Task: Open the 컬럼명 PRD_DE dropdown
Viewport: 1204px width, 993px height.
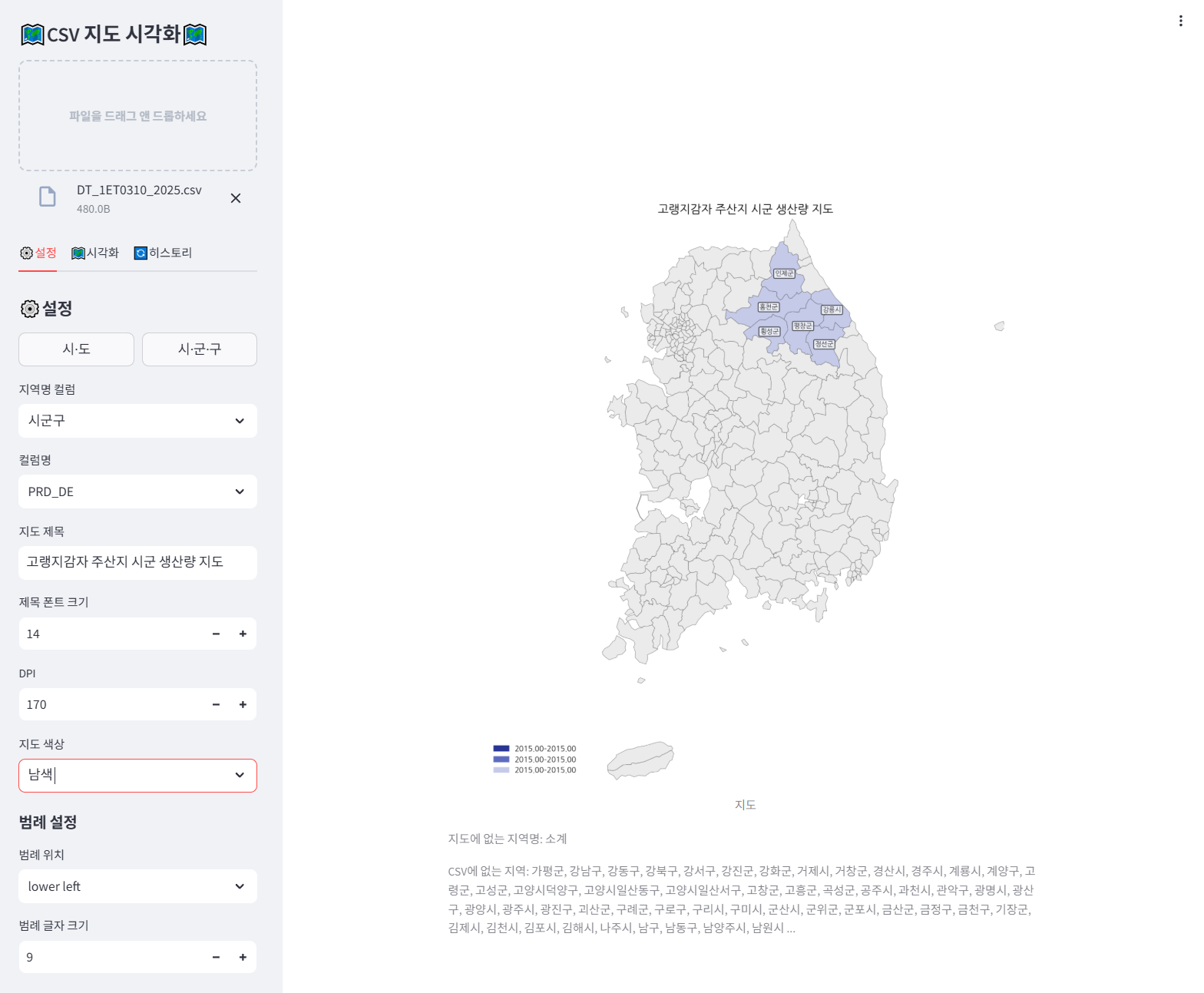Action: (x=138, y=492)
